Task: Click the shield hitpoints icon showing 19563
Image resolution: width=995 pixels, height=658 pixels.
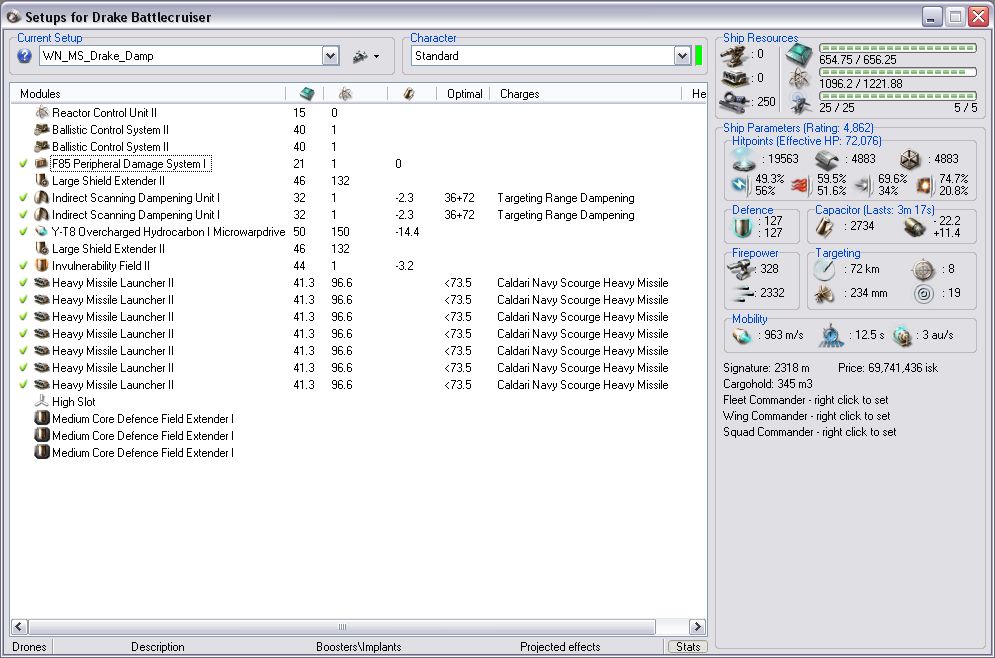Action: [743, 159]
